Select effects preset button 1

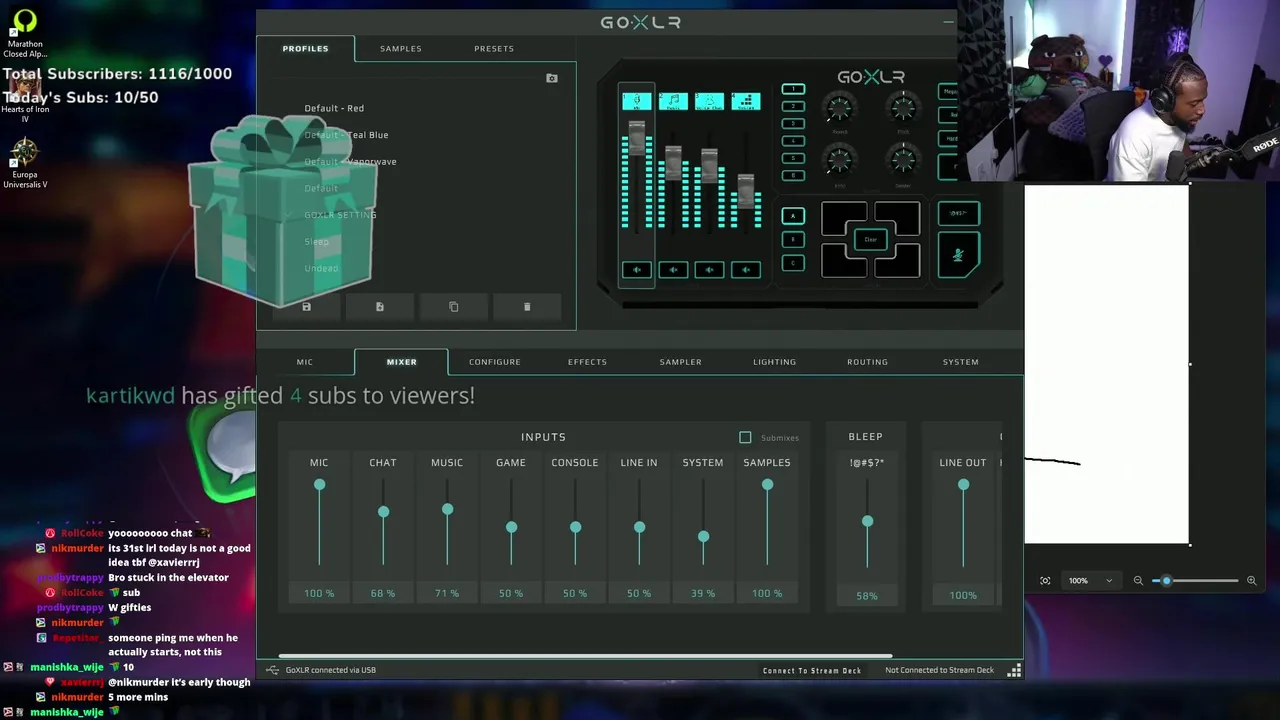click(x=793, y=89)
